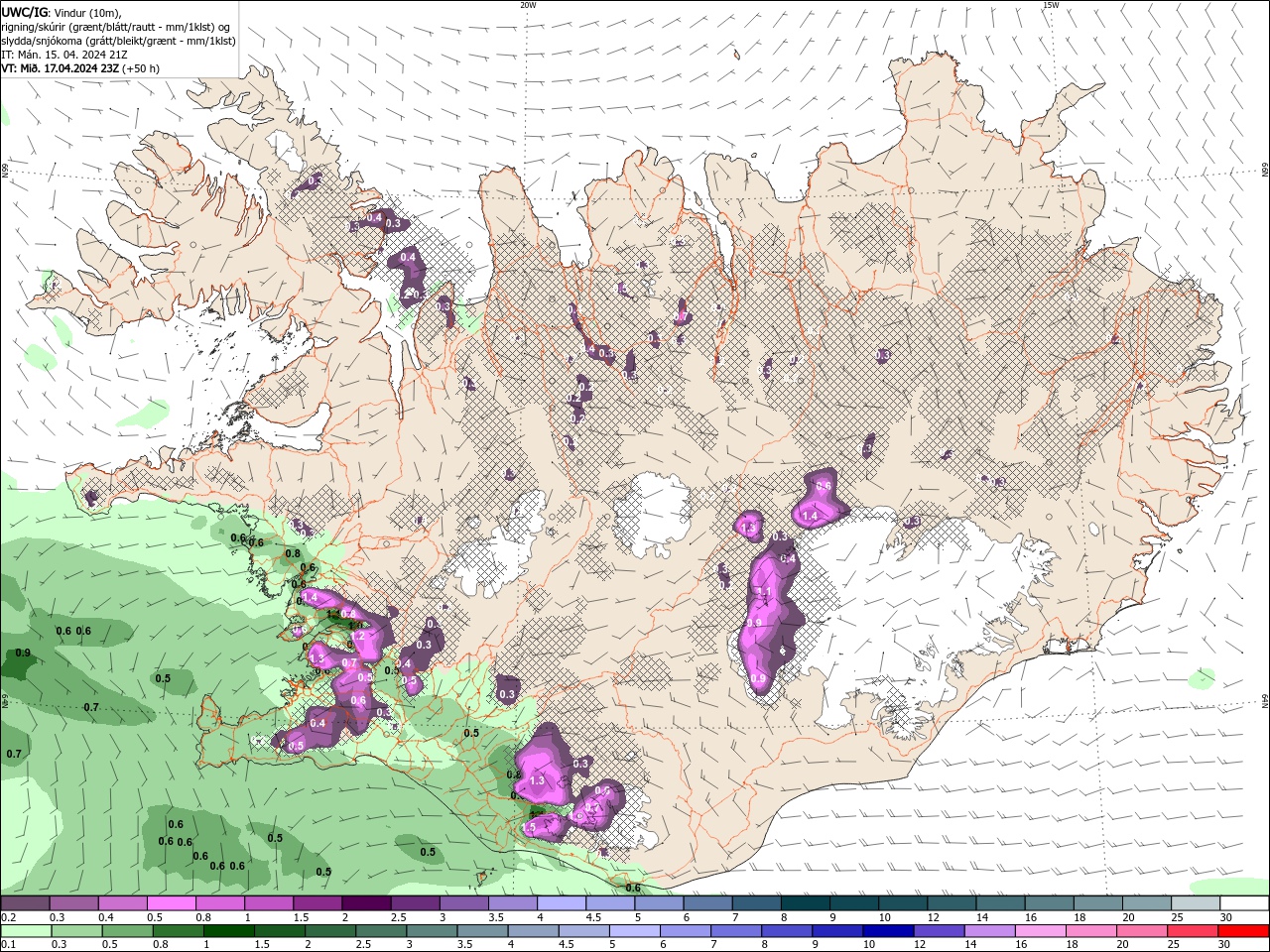
Task: Click the black '0.9' rain label over the ocean
Action: [23, 653]
